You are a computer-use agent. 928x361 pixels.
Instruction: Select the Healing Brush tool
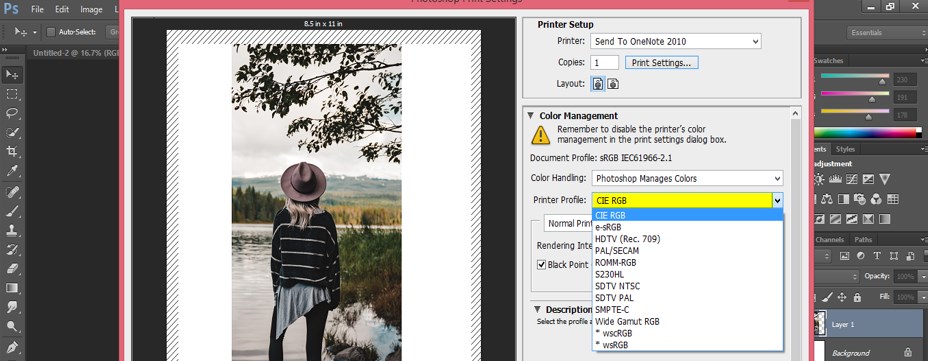click(12, 192)
